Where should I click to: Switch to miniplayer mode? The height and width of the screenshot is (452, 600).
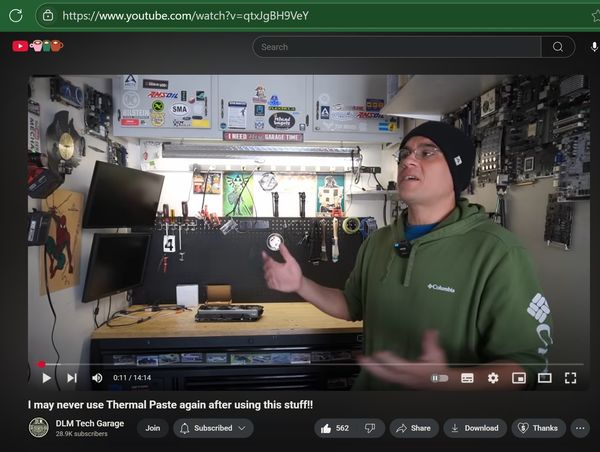pyautogui.click(x=519, y=378)
